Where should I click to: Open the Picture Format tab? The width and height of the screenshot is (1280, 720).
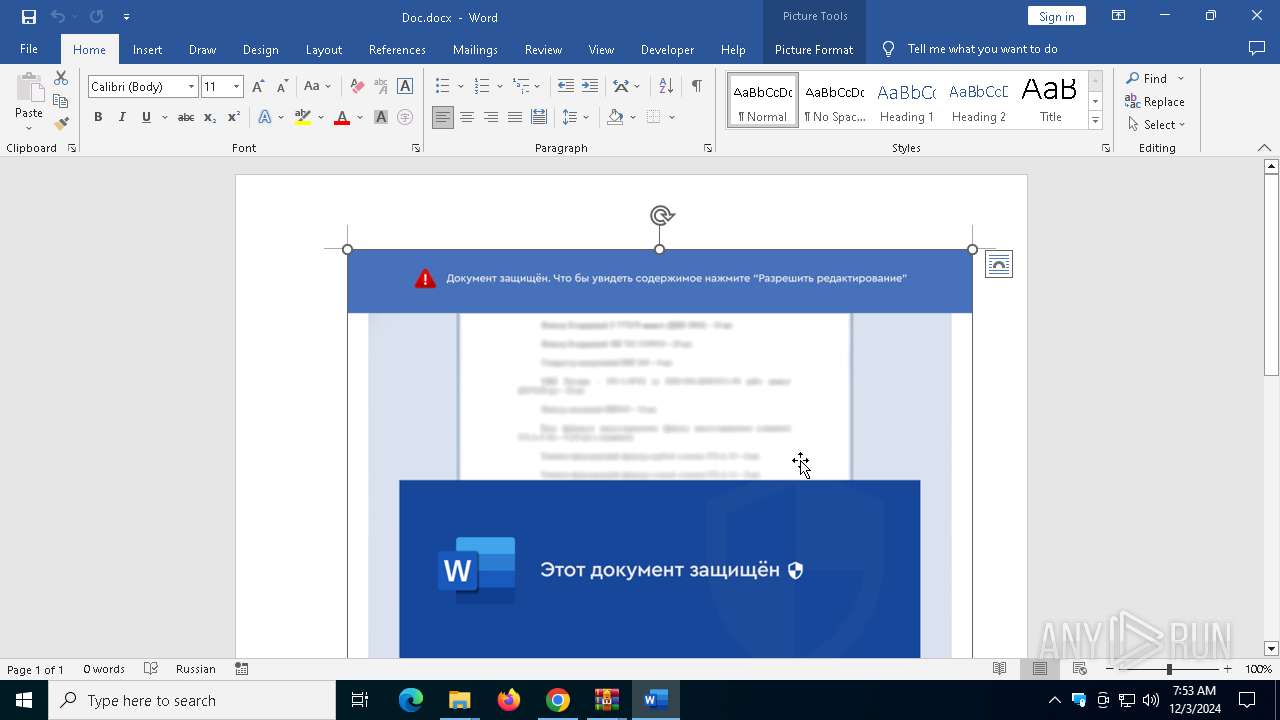point(814,49)
